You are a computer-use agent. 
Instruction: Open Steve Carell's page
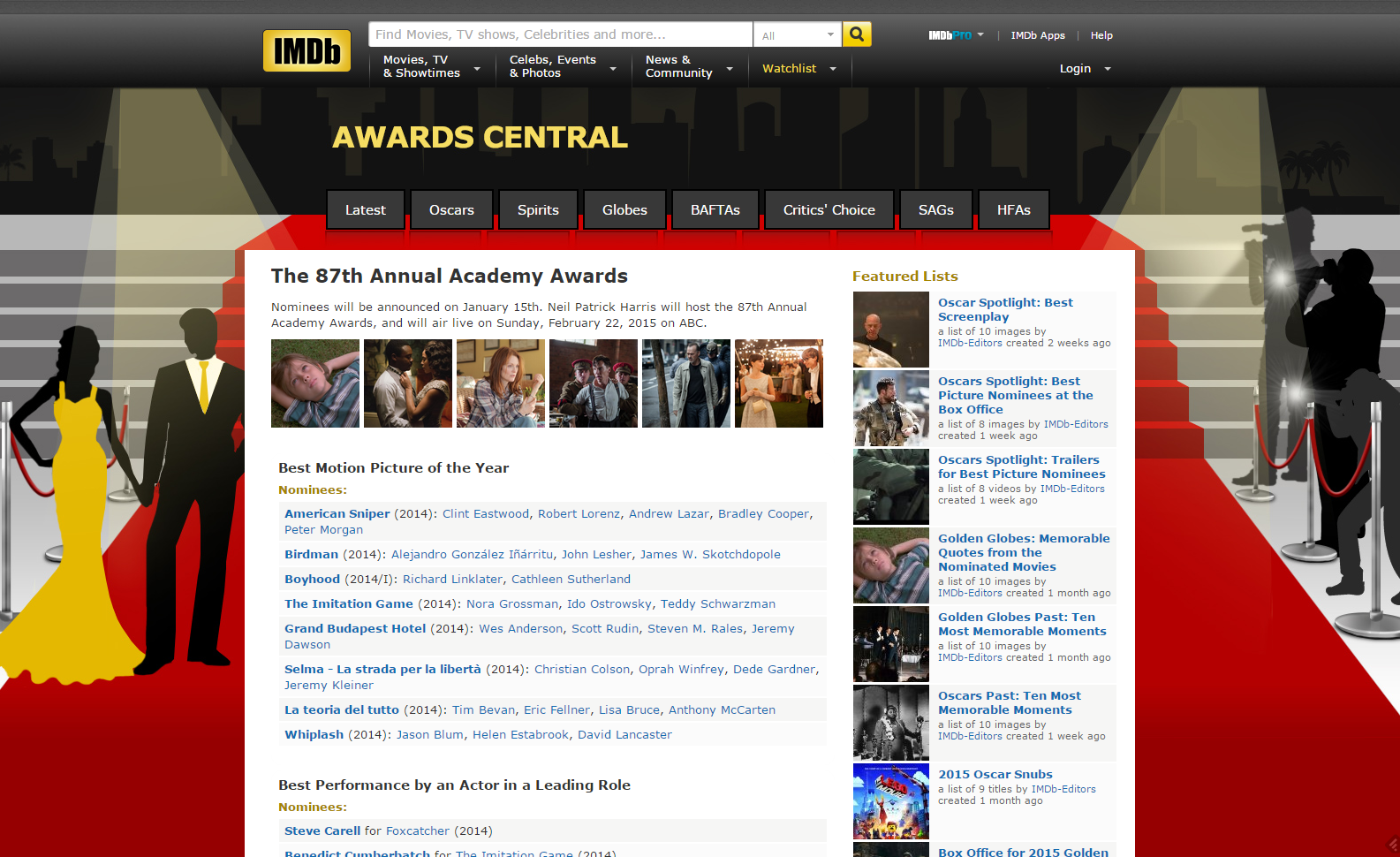click(322, 831)
